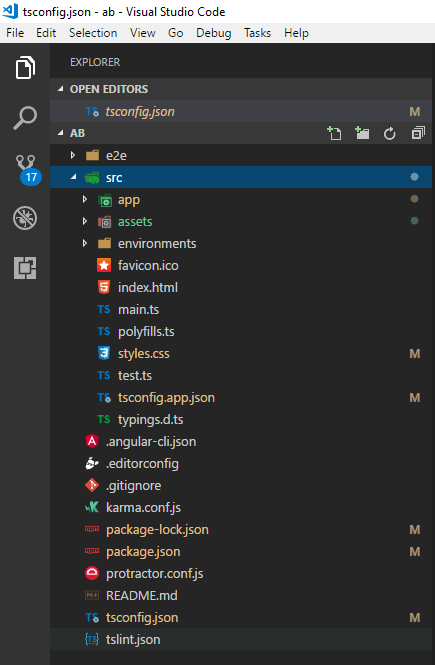
Task: Click the Refresh Explorer icon
Action: [389, 134]
